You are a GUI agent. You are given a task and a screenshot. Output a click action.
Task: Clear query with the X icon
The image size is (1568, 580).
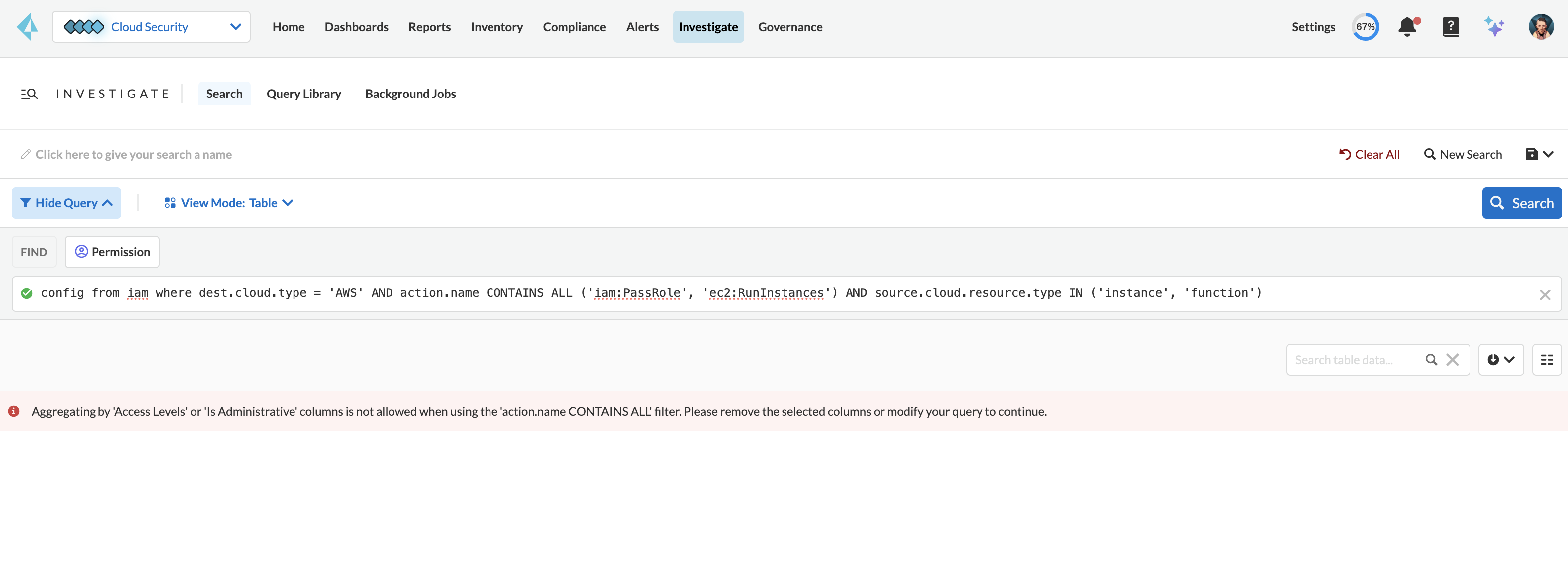(x=1544, y=295)
